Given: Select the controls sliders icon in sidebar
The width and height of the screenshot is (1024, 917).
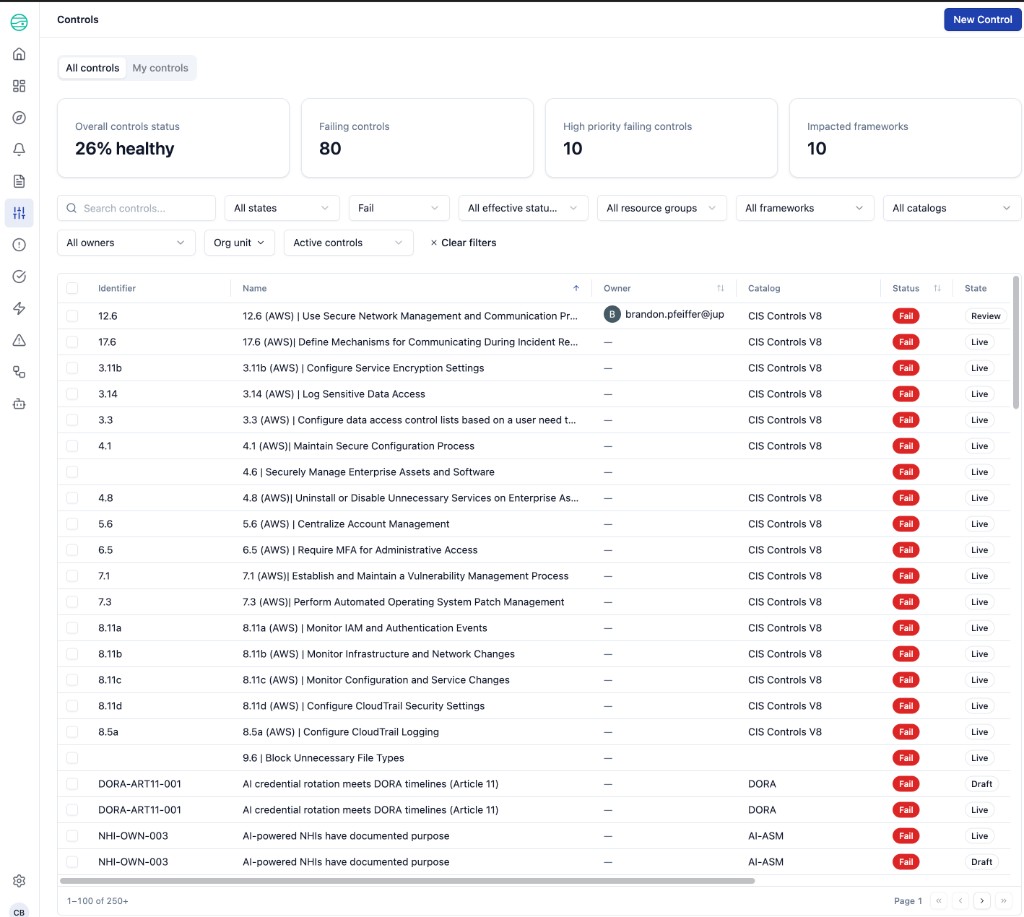Looking at the screenshot, I should [19, 213].
